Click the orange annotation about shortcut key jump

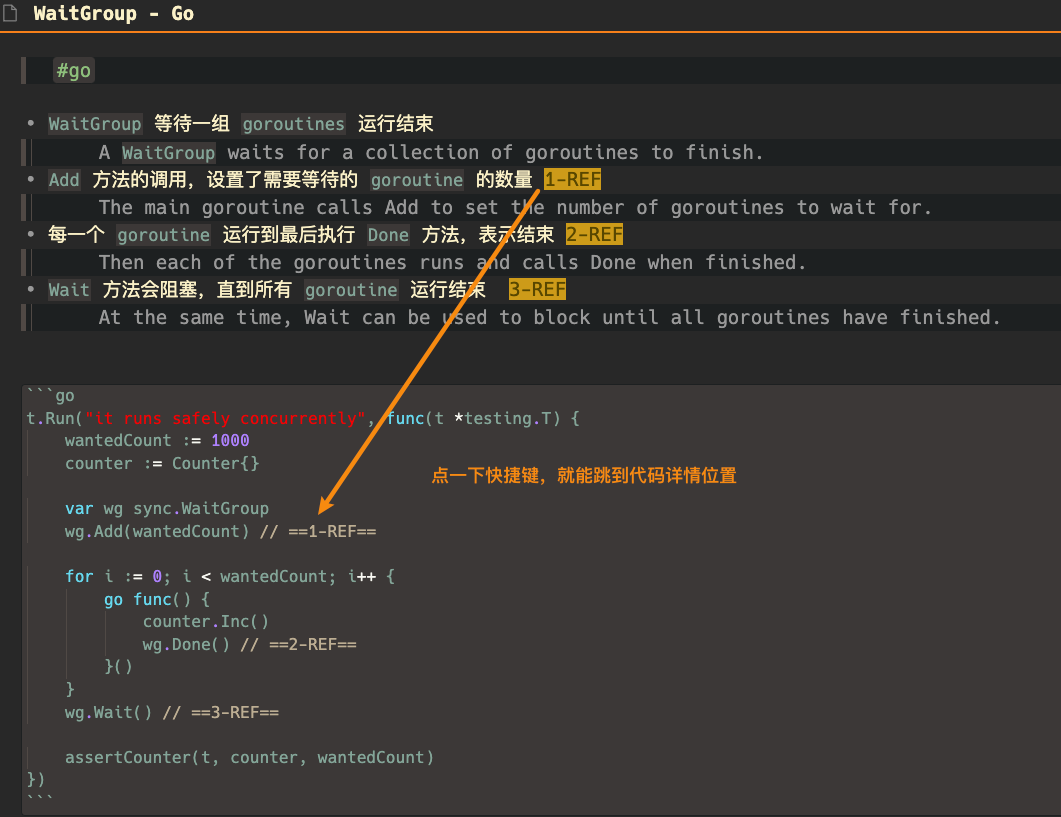point(584,476)
